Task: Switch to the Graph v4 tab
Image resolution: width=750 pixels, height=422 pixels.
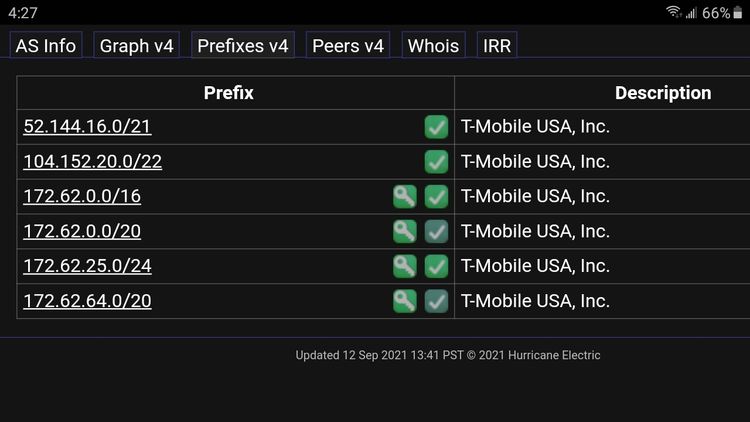Action: [x=136, y=45]
